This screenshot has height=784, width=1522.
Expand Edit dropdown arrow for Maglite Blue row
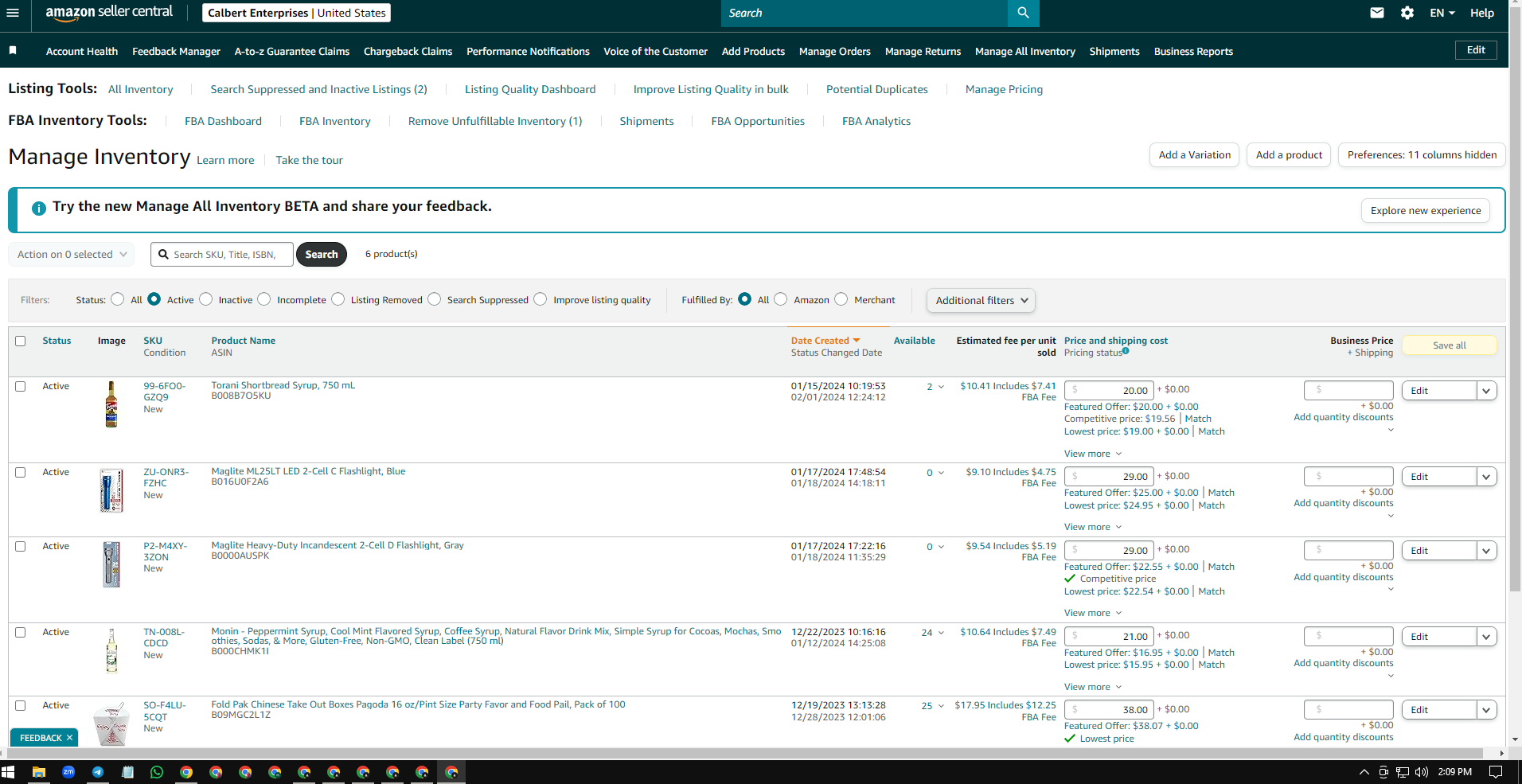coord(1486,477)
